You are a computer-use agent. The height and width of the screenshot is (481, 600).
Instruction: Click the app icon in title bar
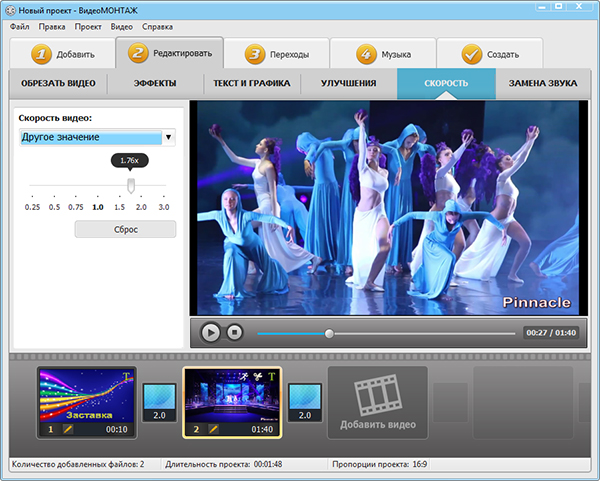[10, 10]
